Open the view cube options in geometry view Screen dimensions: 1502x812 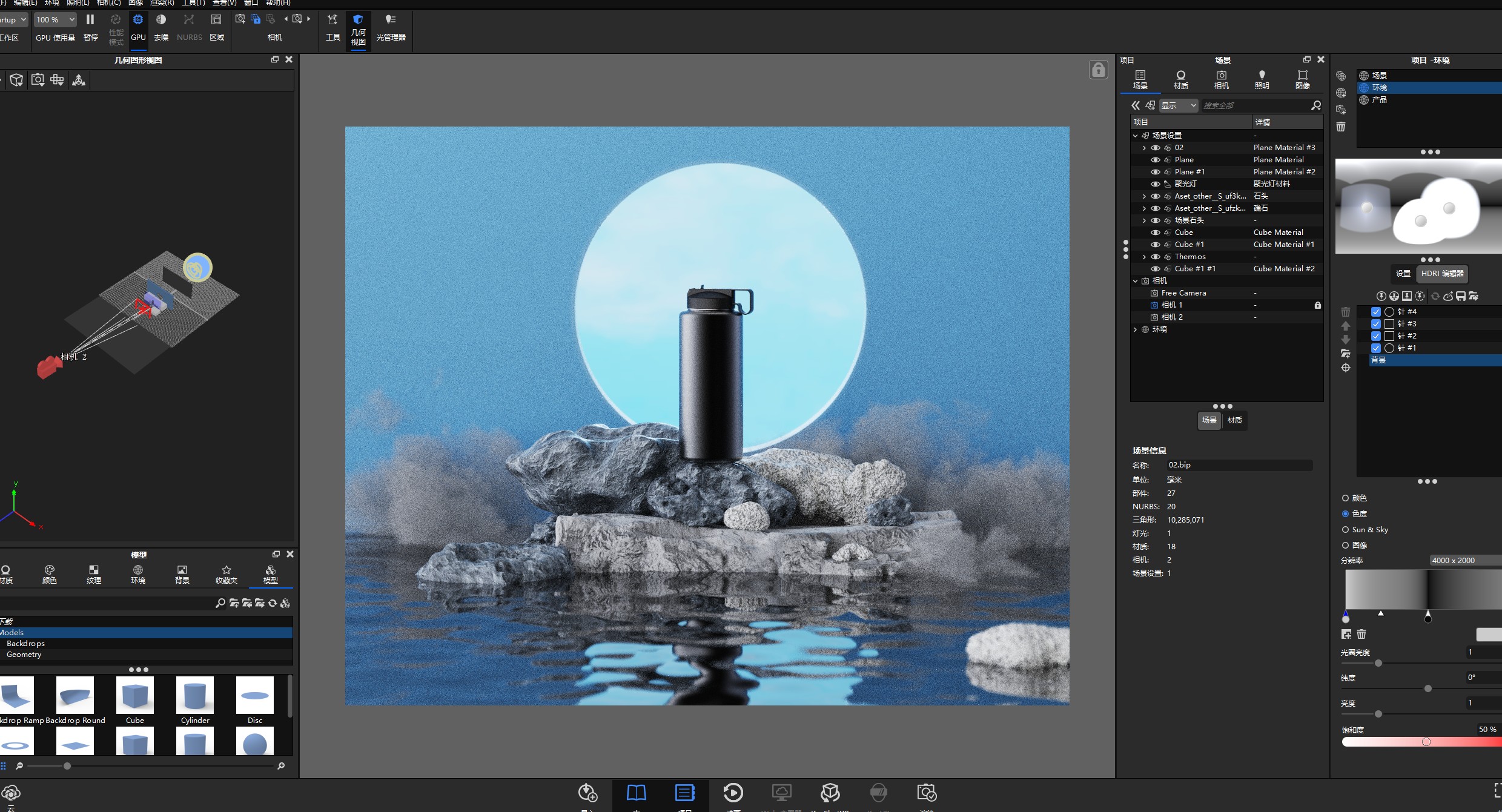(16, 80)
